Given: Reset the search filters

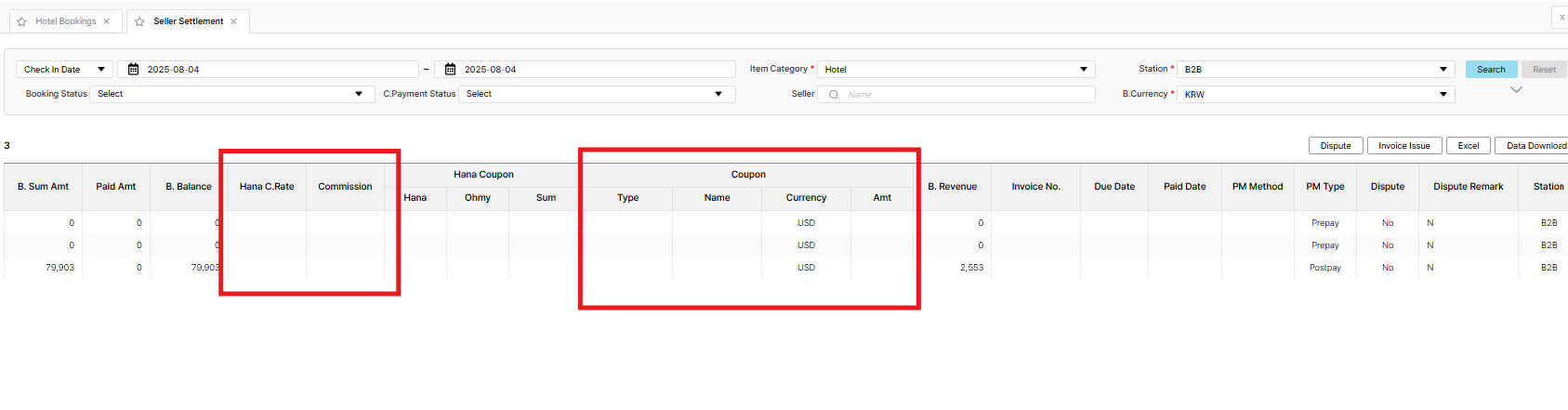Looking at the screenshot, I should click(x=1544, y=70).
